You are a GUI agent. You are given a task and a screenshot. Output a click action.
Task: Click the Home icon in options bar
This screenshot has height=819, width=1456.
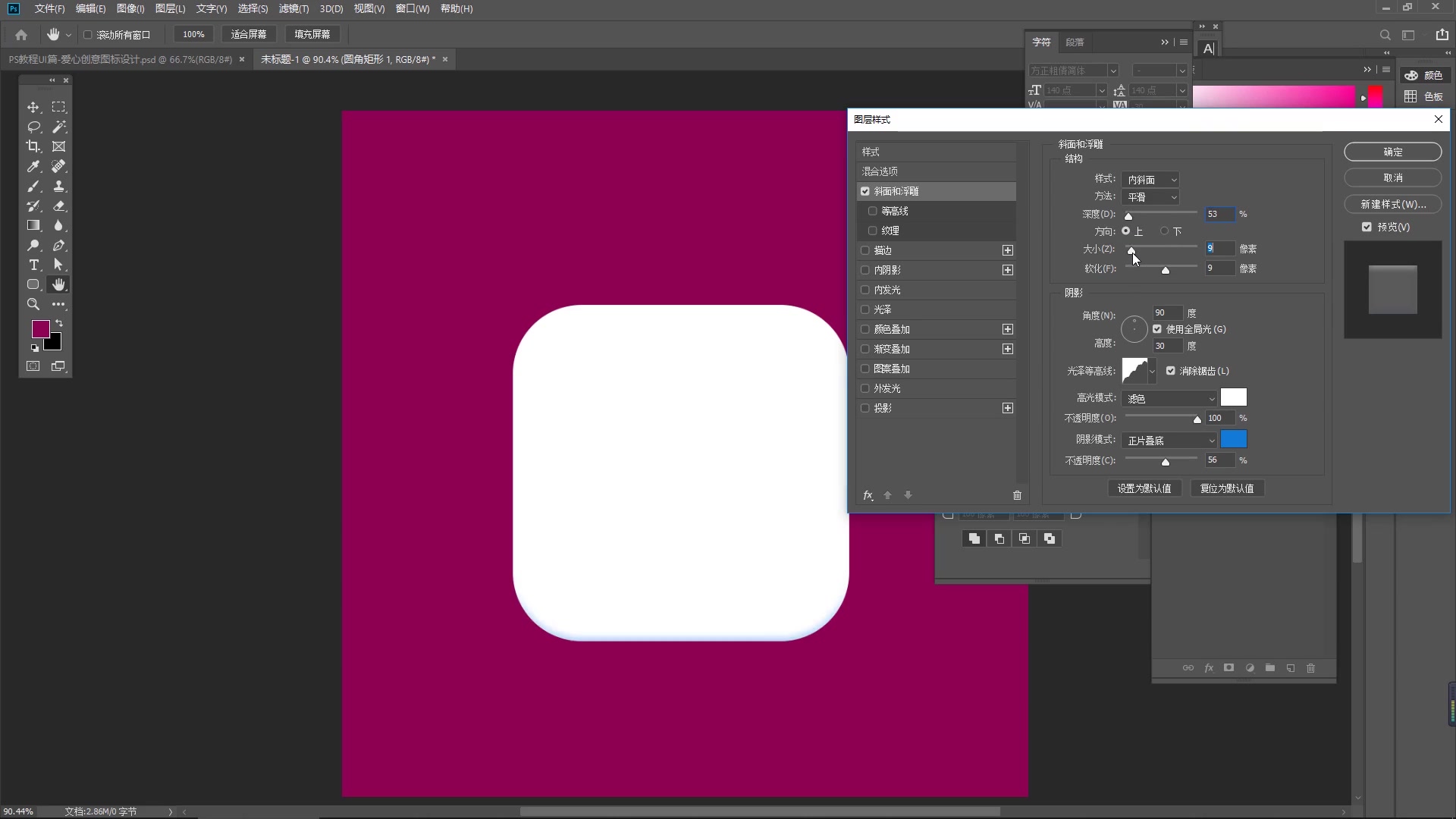[21, 35]
